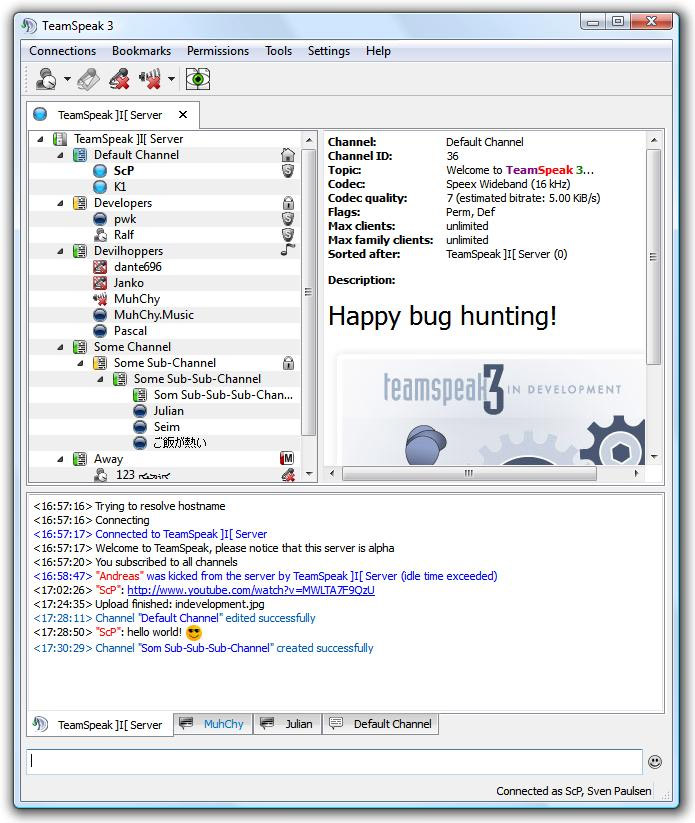Toggle microphone mute in the toolbar
The width and height of the screenshot is (695, 823).
(119, 79)
